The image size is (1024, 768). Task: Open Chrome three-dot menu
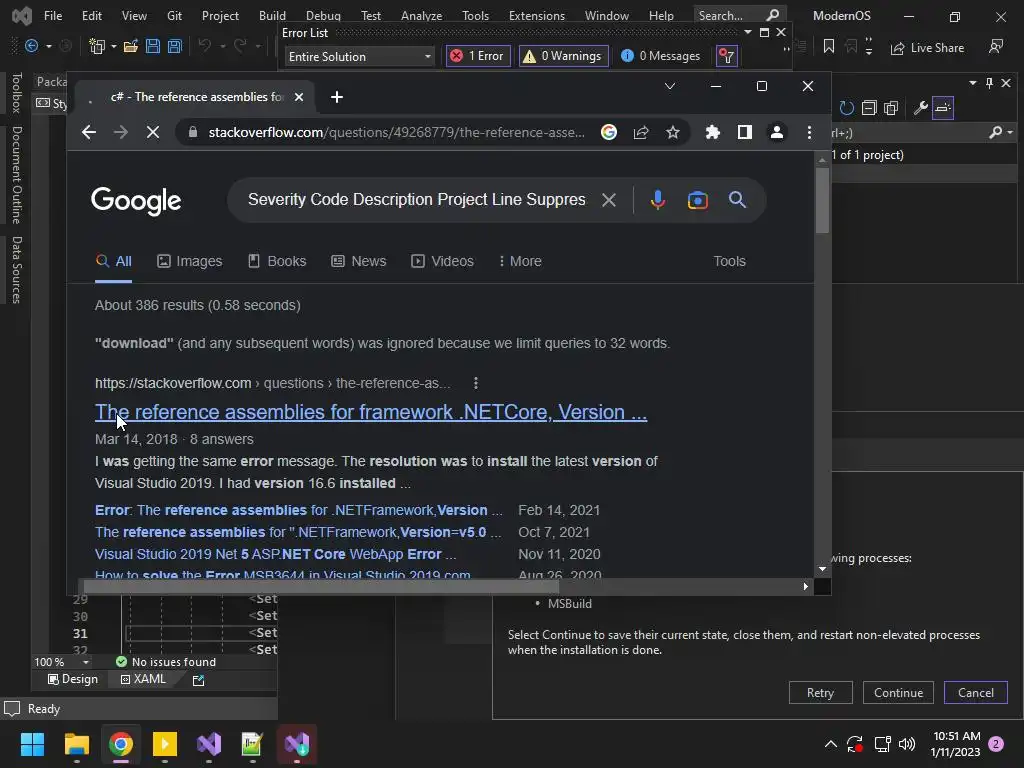click(x=809, y=133)
